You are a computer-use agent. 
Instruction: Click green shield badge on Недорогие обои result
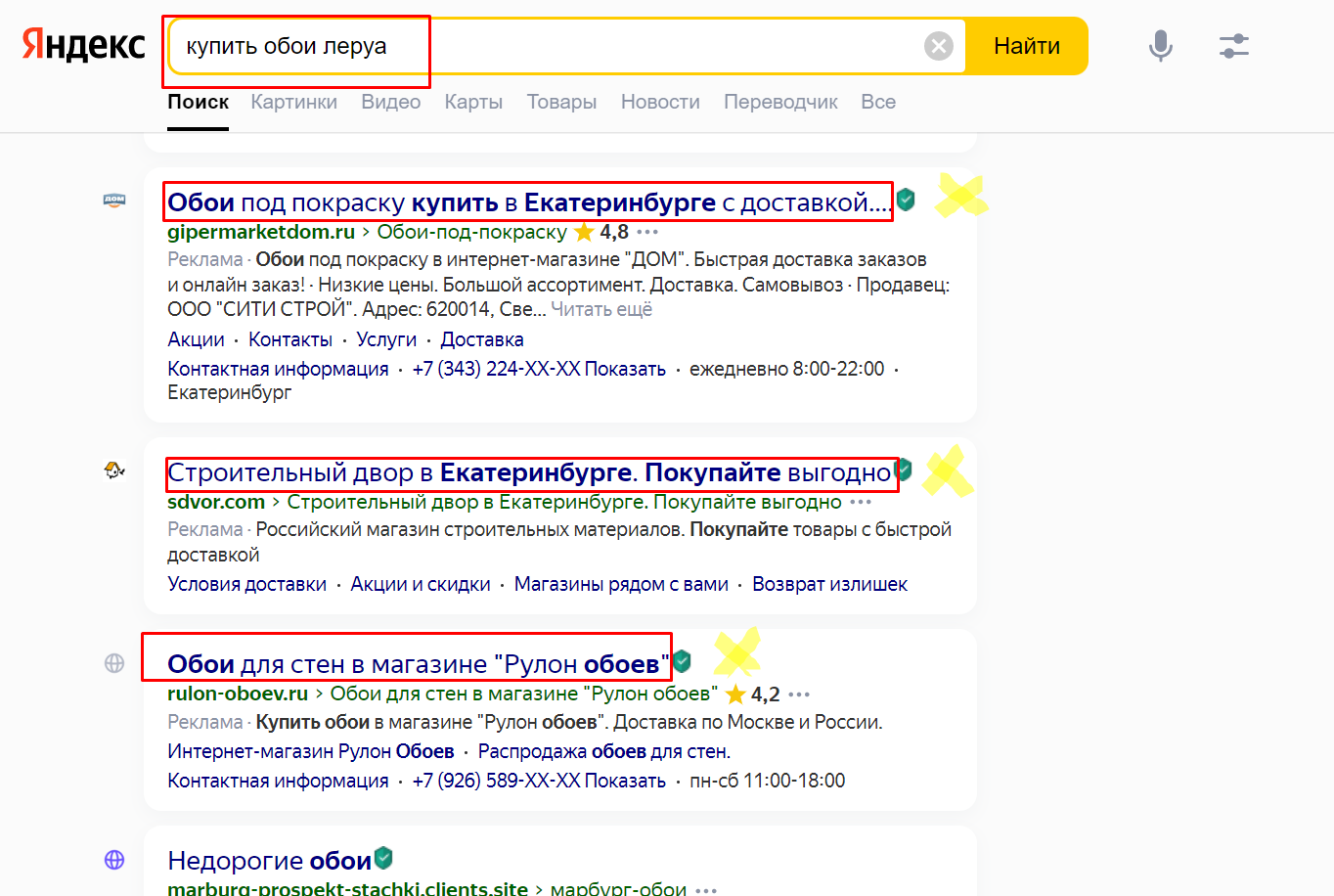tap(383, 858)
